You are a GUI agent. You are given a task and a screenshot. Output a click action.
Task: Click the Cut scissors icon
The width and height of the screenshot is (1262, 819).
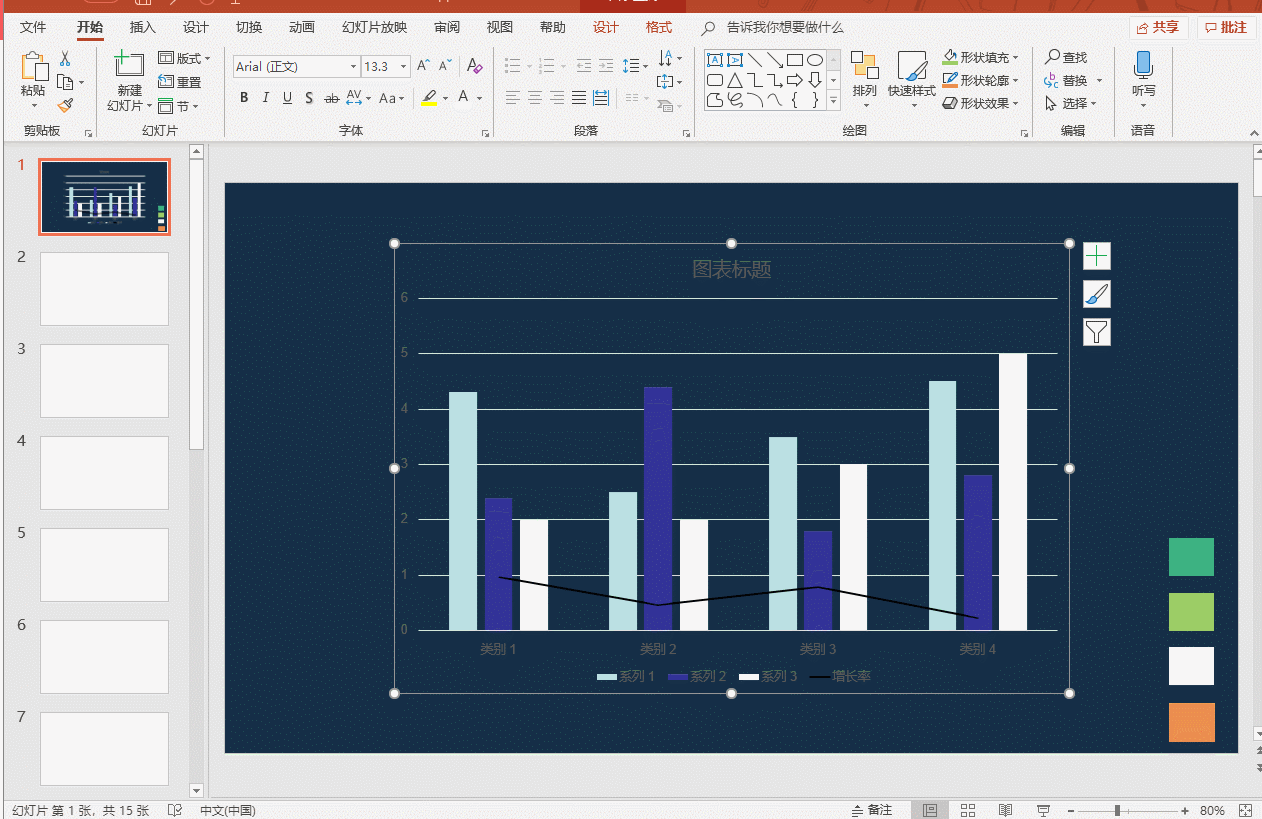[x=65, y=59]
